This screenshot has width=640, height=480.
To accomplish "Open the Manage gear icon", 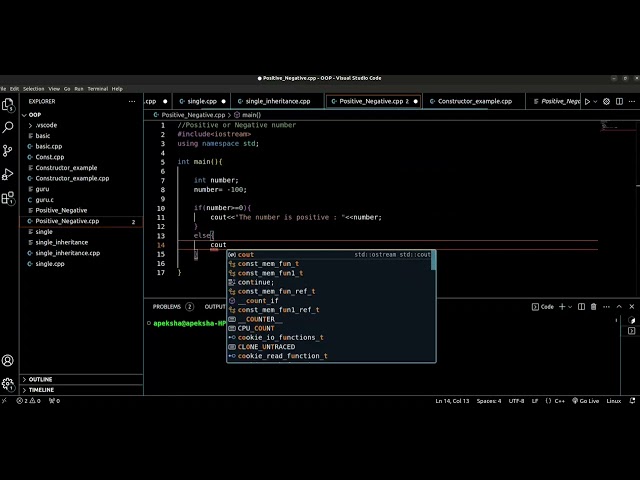I will tap(8, 384).
